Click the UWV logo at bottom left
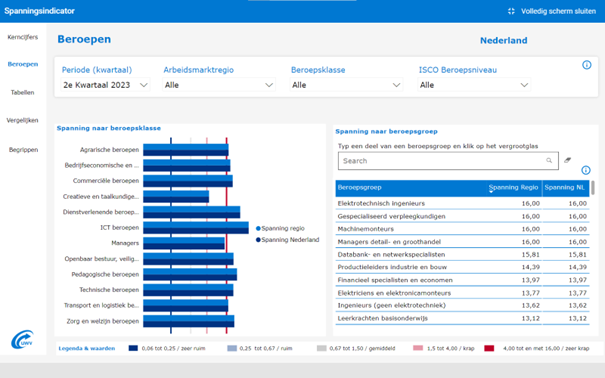Image resolution: width=605 pixels, height=378 pixels. [x=22, y=339]
